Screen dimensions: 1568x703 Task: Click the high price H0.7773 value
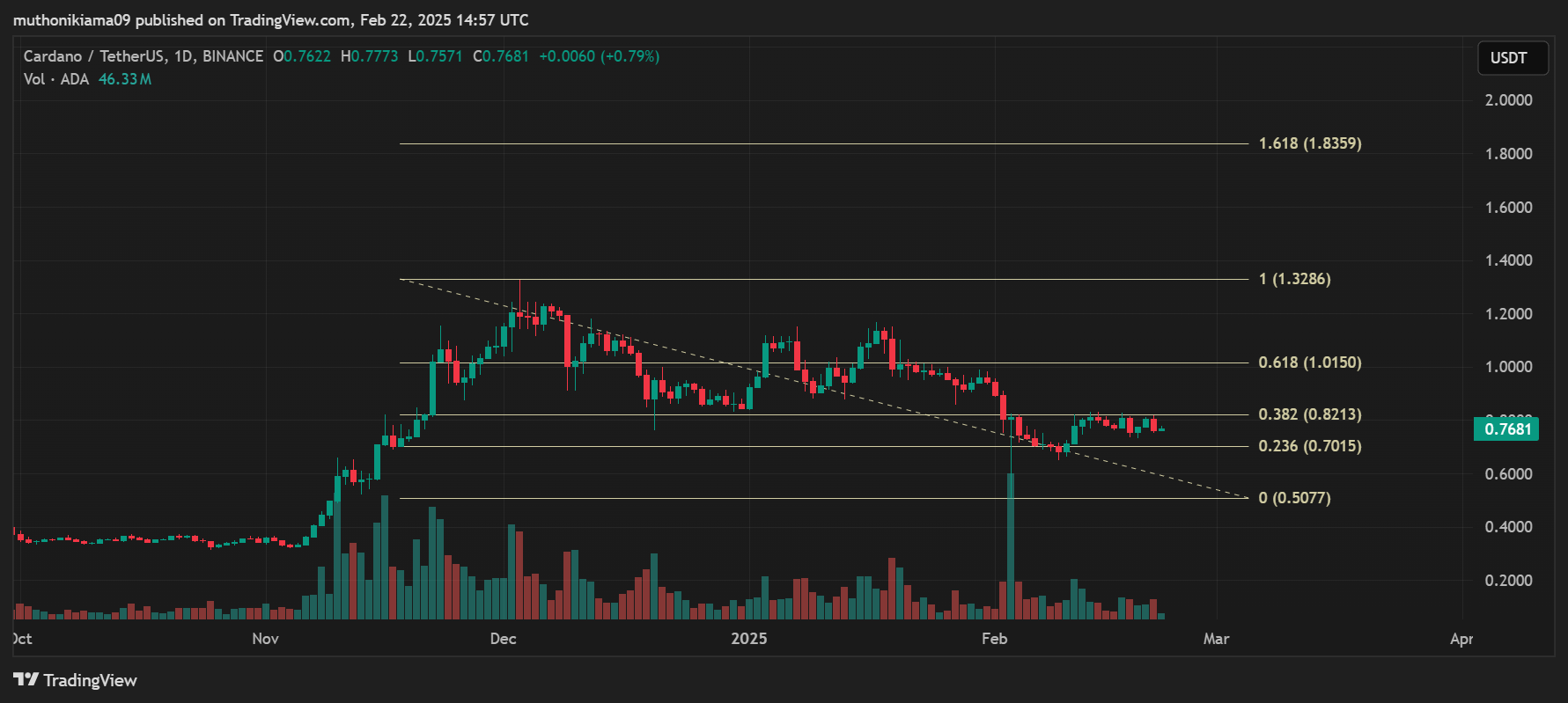pyautogui.click(x=370, y=56)
